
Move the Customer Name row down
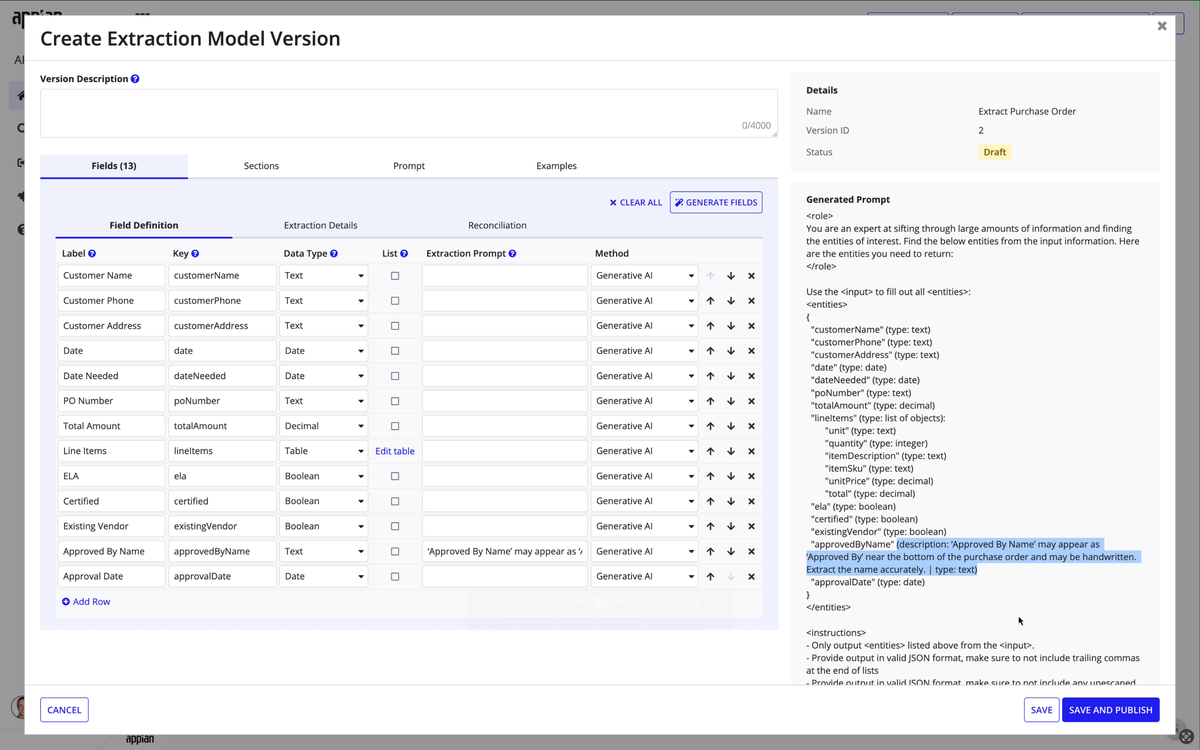[x=731, y=276]
